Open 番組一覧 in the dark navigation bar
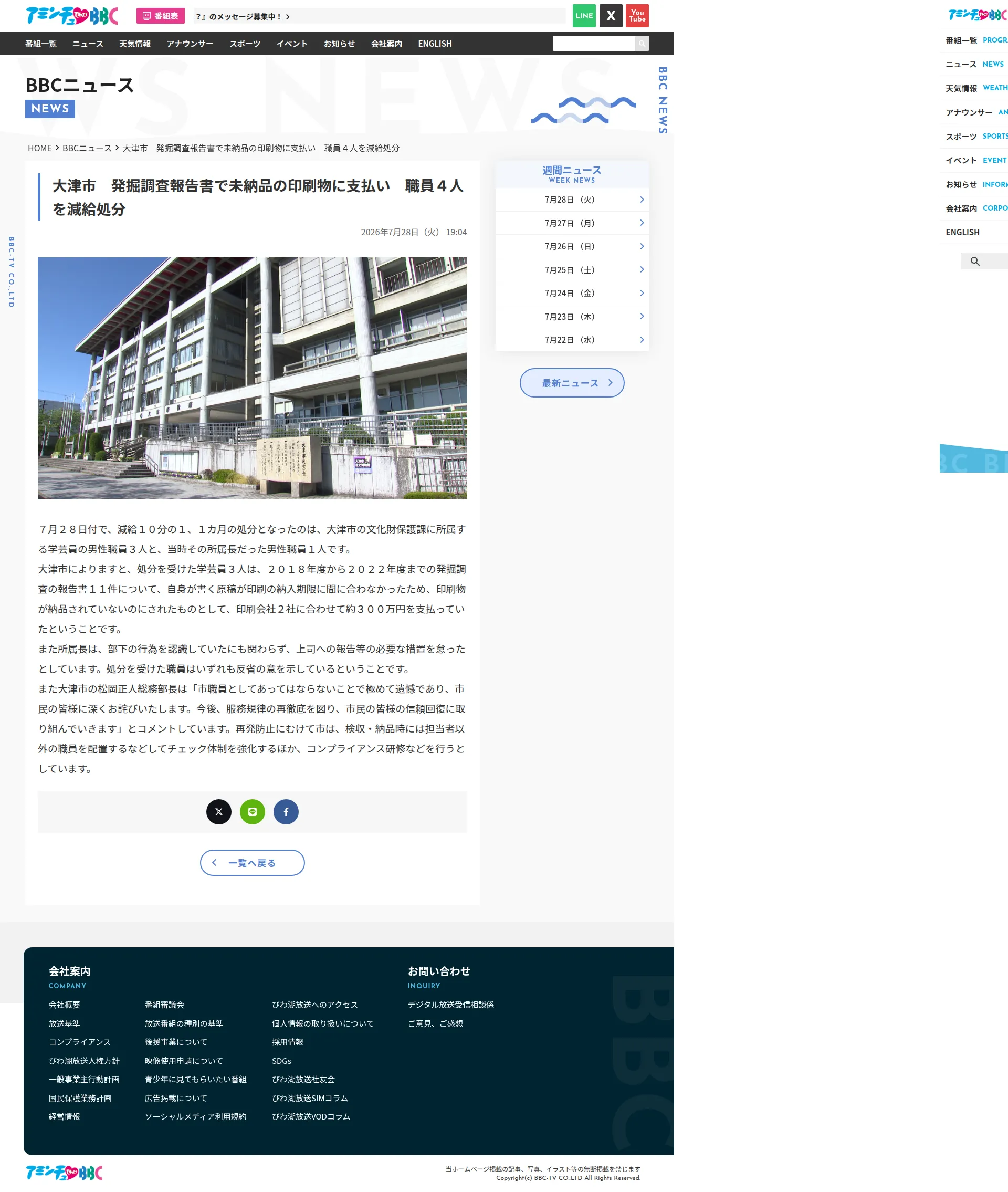Image resolution: width=1008 pixels, height=1192 pixels. pyautogui.click(x=40, y=44)
